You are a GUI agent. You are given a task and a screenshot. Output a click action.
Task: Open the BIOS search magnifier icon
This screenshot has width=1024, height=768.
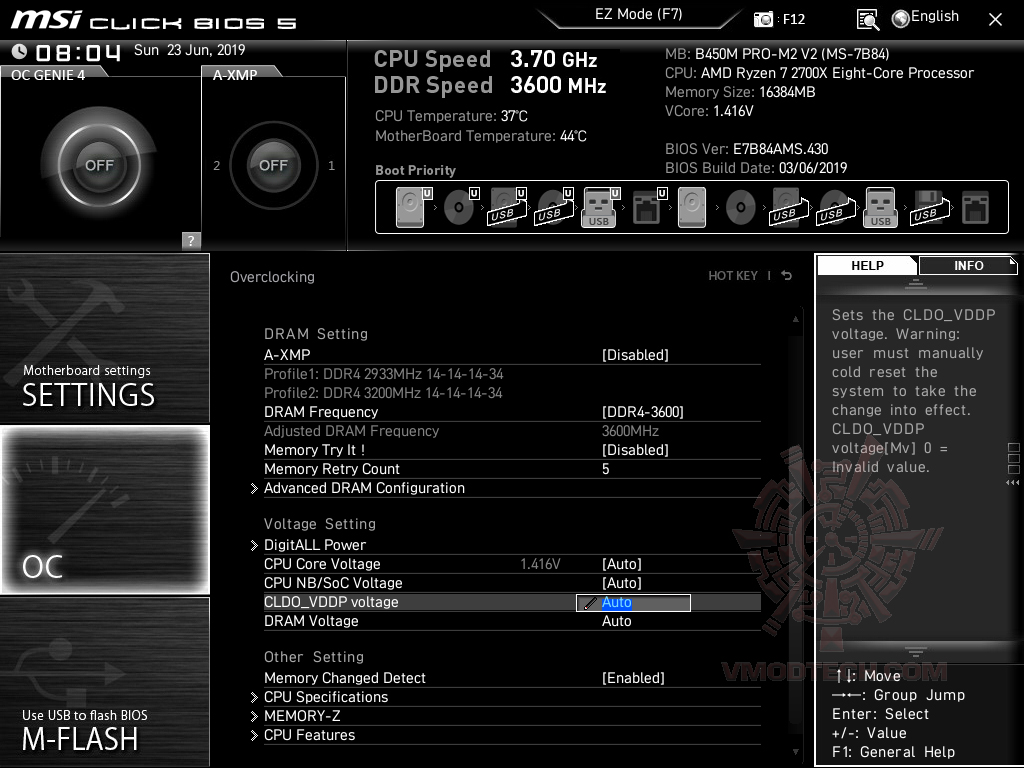tap(867, 20)
